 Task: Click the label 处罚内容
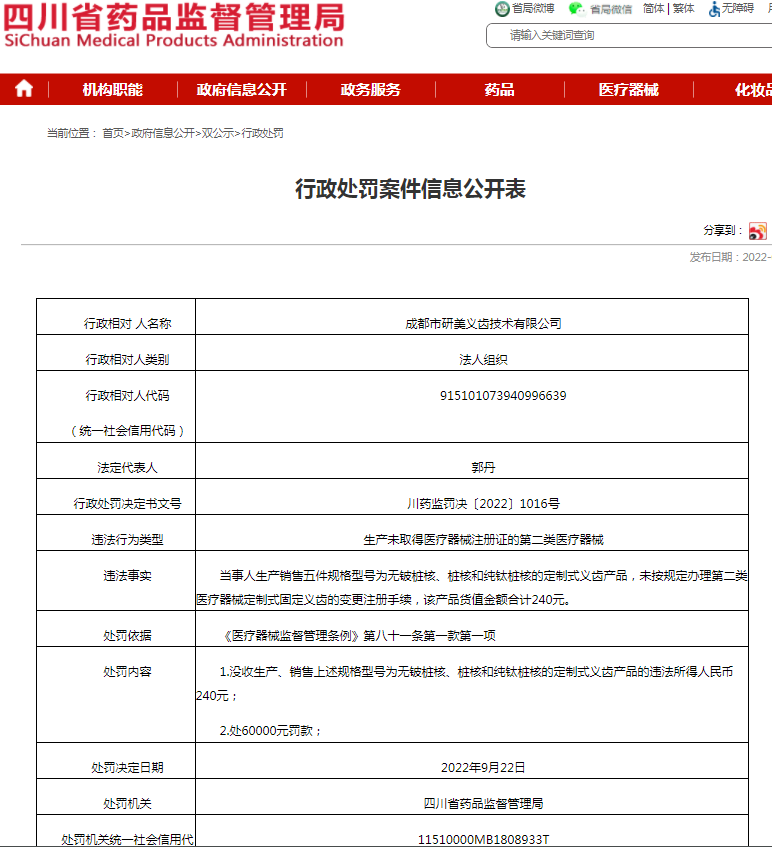point(127,672)
